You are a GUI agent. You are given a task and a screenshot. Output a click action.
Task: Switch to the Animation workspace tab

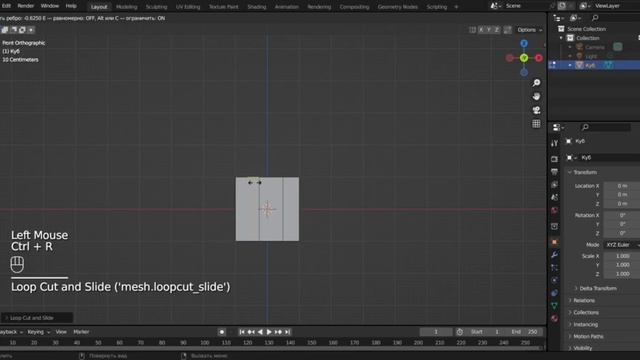coord(287,7)
